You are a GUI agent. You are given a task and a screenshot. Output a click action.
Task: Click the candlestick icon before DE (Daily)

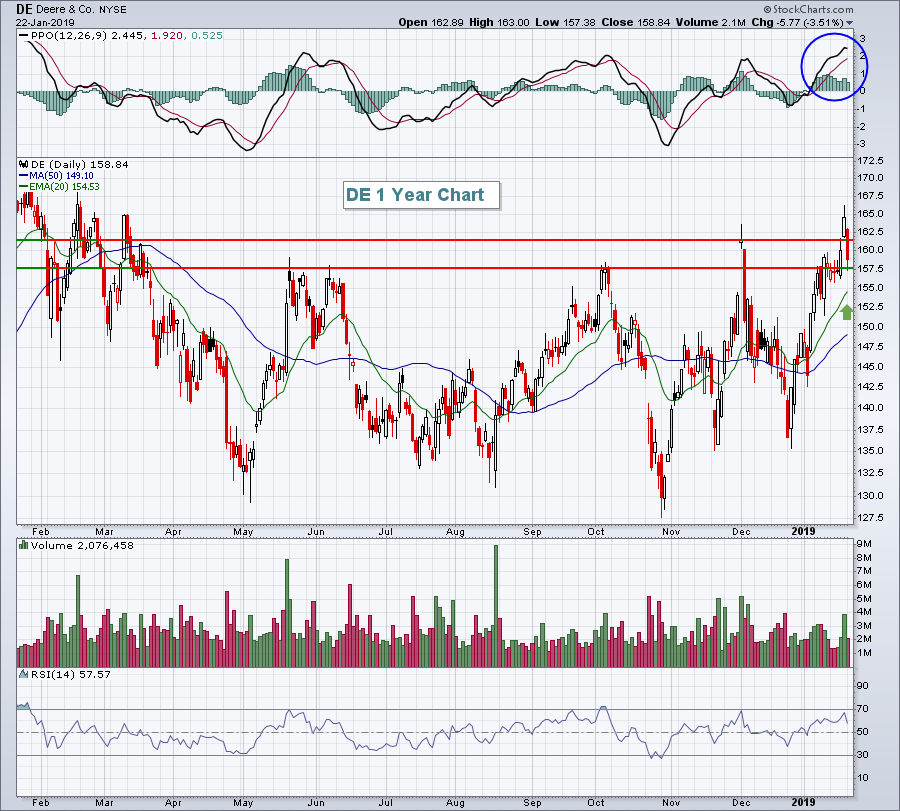pyautogui.click(x=24, y=164)
